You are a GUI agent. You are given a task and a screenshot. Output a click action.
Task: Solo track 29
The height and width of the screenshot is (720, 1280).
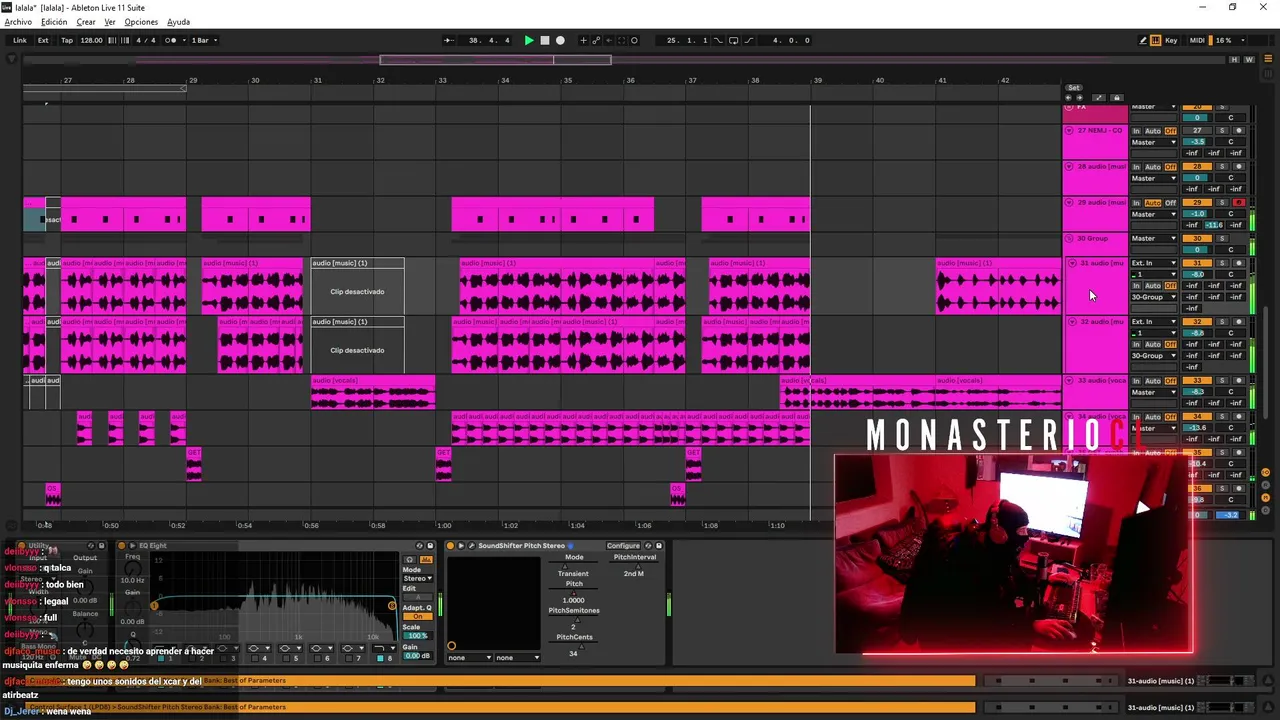[1222, 203]
